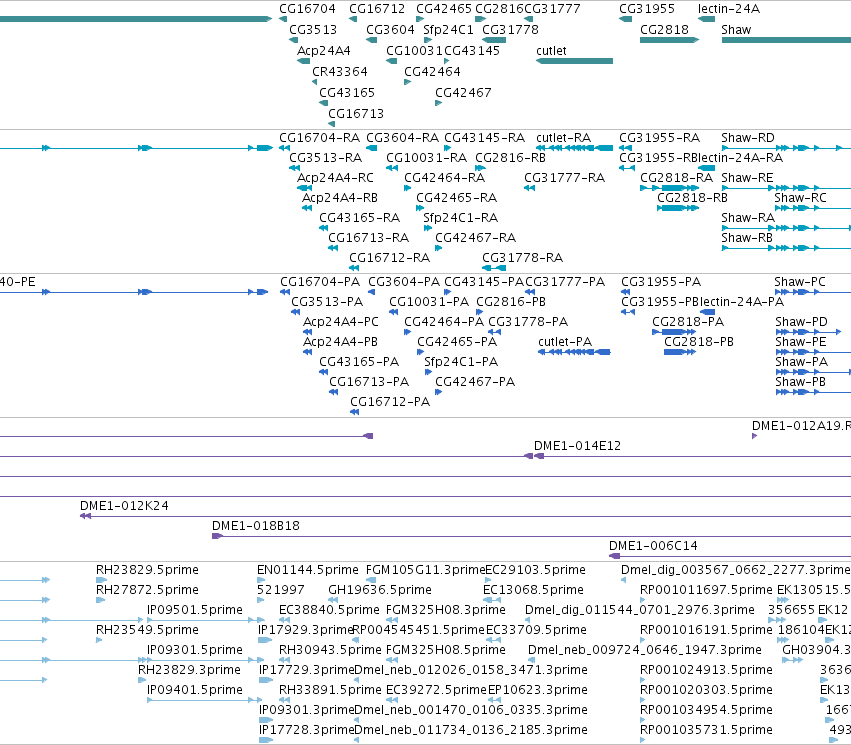Click the CG16712-RA transcript label

pos(390,258)
